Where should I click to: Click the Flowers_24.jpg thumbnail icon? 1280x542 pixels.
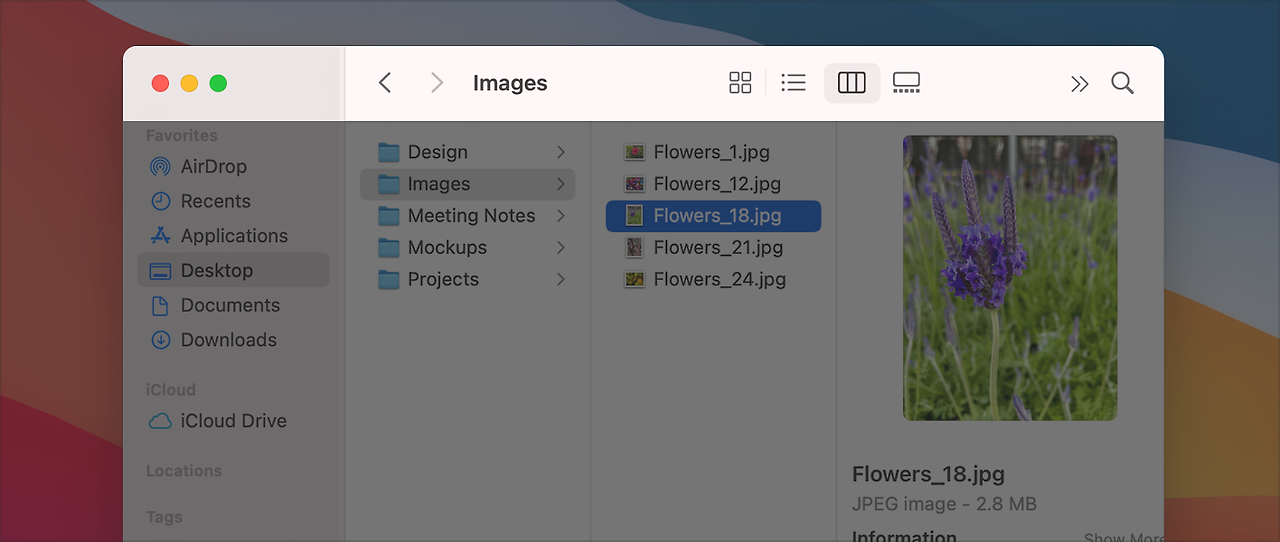point(634,280)
